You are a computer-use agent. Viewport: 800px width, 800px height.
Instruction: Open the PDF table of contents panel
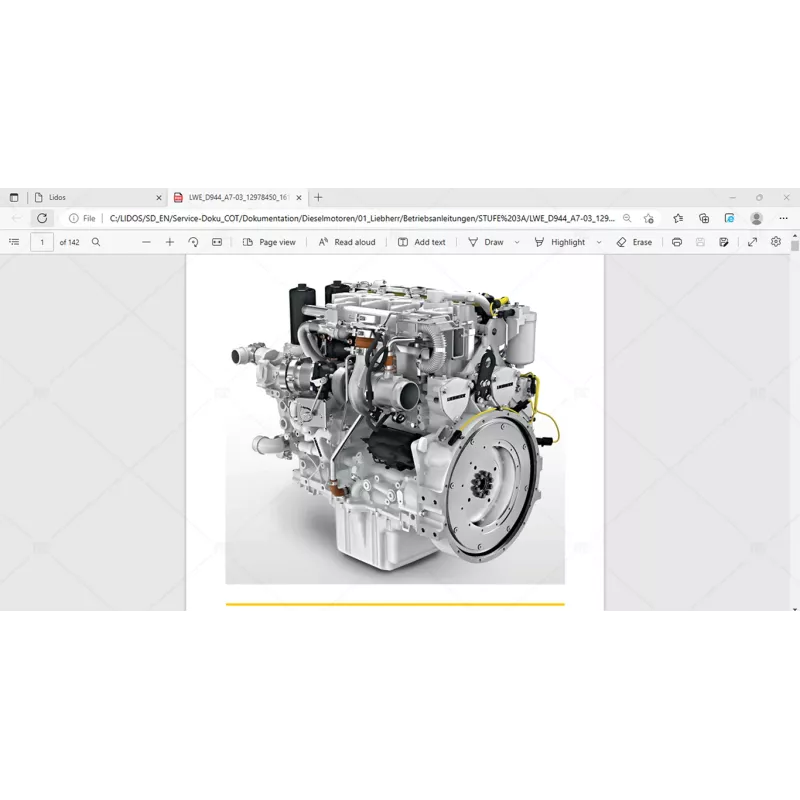pos(14,241)
